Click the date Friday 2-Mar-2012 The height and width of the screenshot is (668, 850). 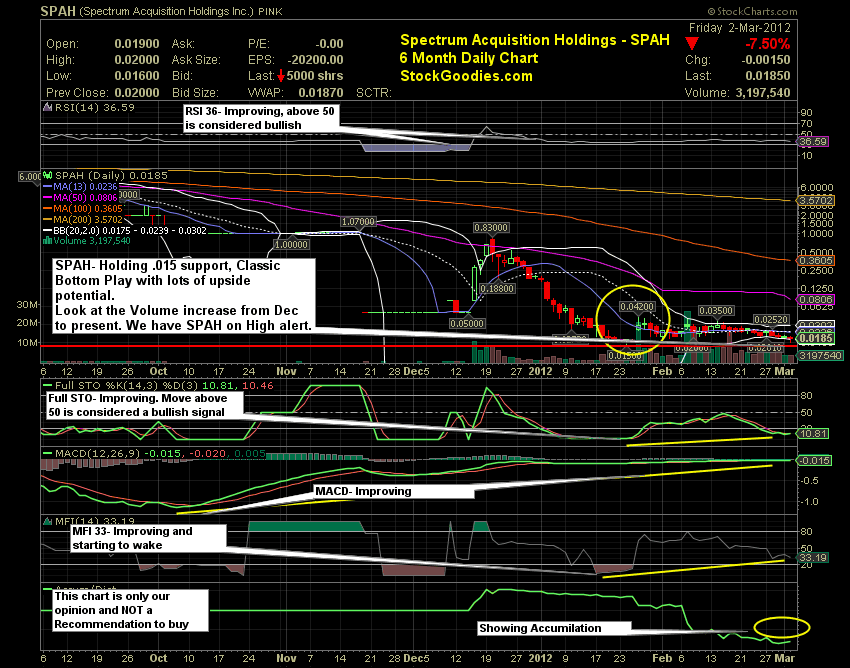pyautogui.click(x=739, y=28)
